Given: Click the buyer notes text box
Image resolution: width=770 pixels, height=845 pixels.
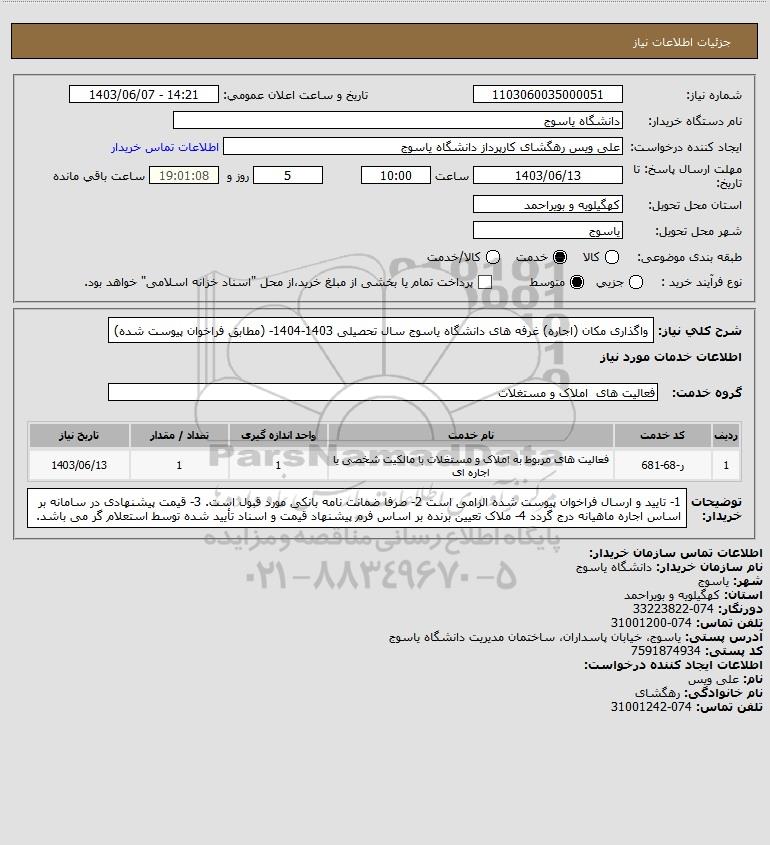Looking at the screenshot, I should [x=357, y=509].
